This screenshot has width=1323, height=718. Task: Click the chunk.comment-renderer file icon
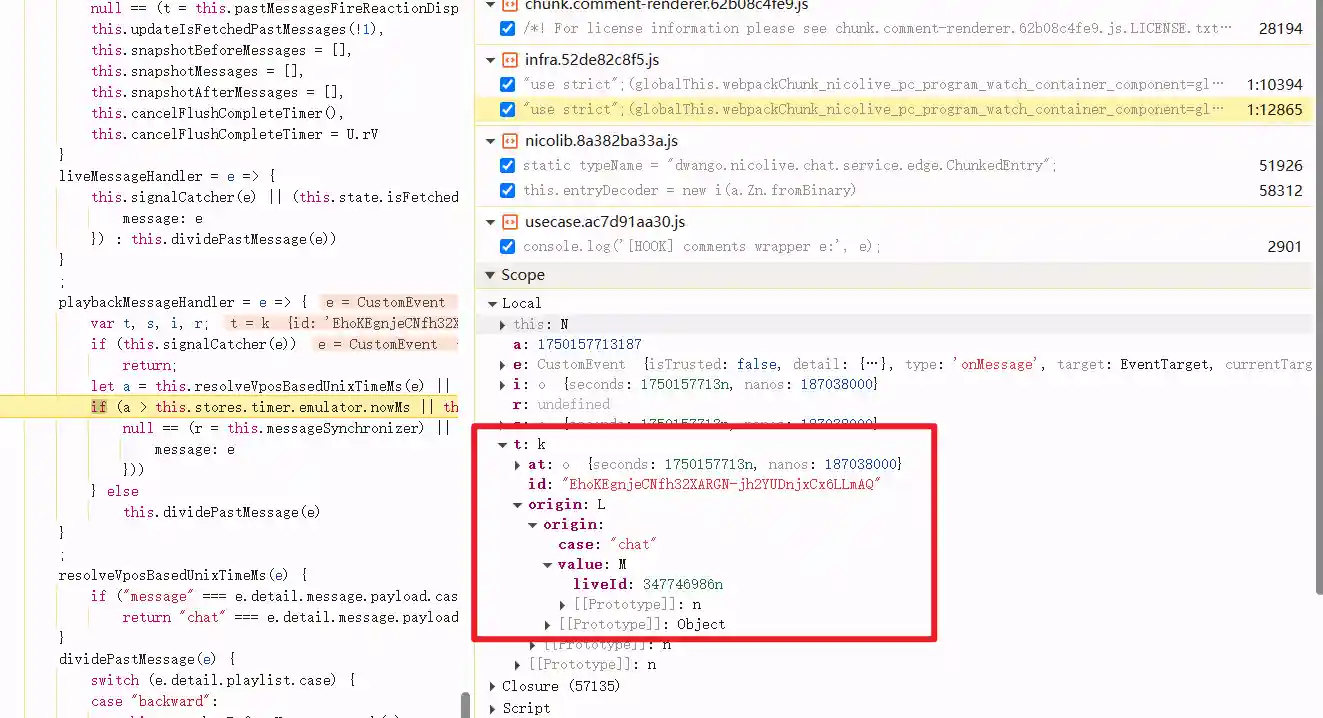(x=509, y=5)
